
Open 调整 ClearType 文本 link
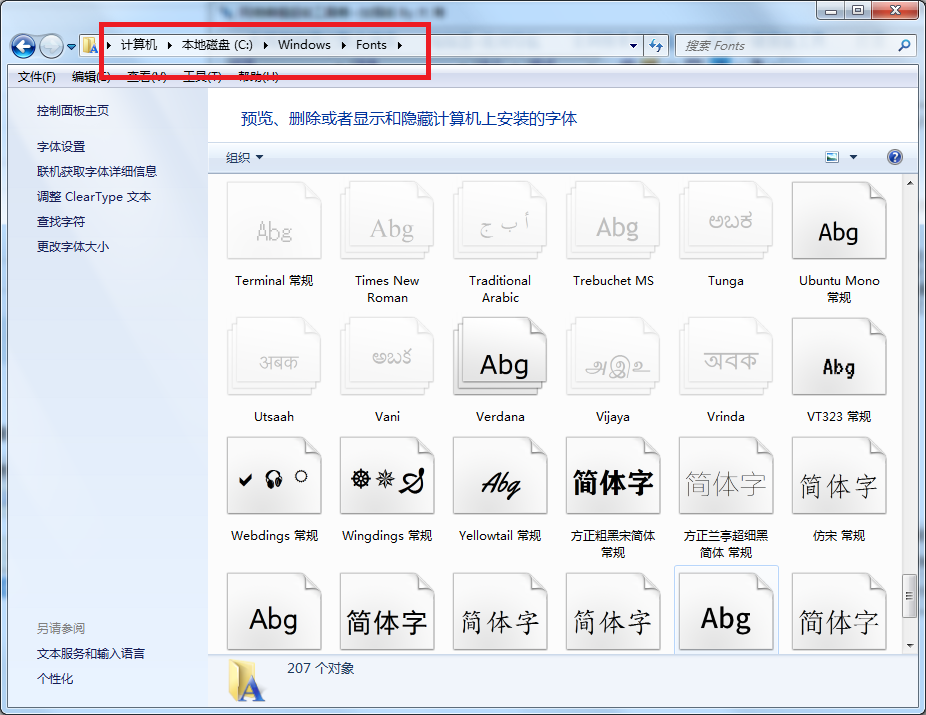(x=94, y=197)
